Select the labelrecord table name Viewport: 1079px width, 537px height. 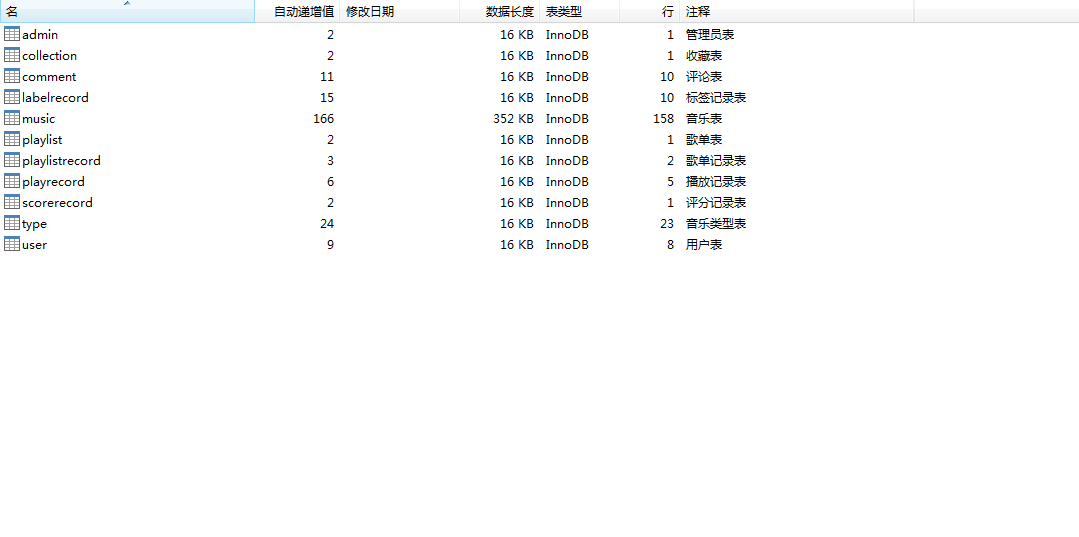tap(55, 98)
